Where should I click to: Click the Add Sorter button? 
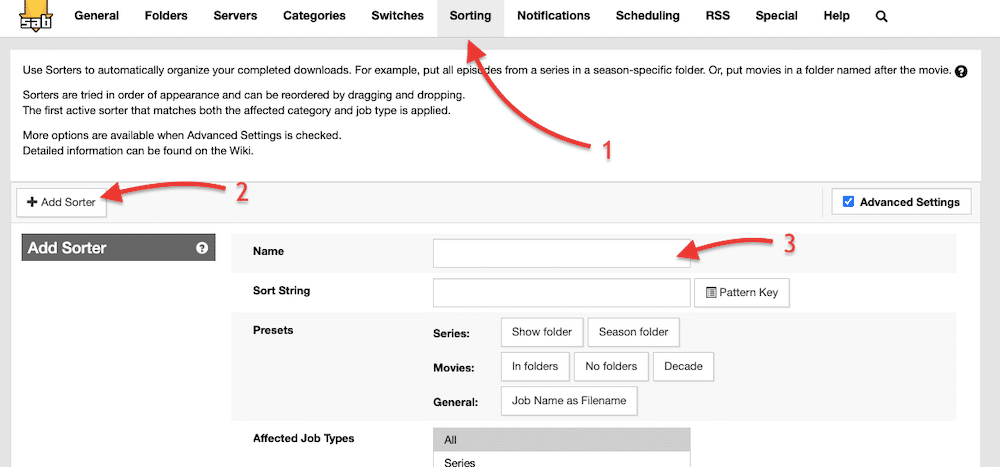pyautogui.click(x=62, y=202)
